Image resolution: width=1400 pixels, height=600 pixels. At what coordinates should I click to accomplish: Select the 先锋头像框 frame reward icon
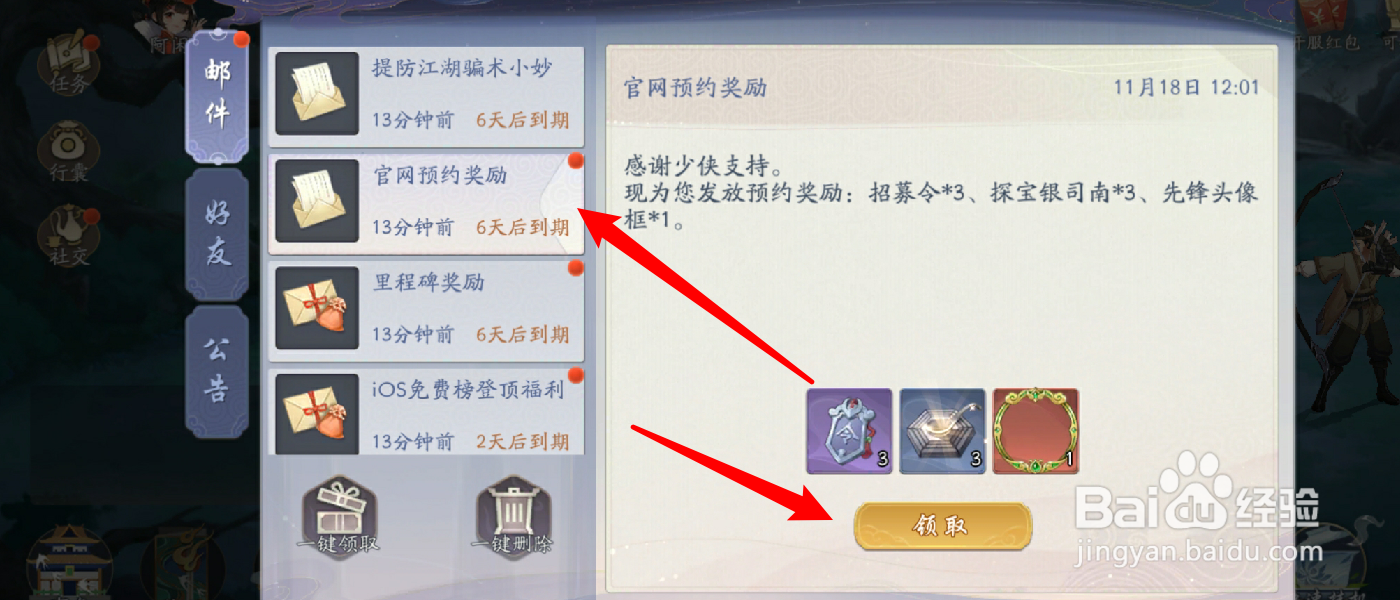(1035, 431)
